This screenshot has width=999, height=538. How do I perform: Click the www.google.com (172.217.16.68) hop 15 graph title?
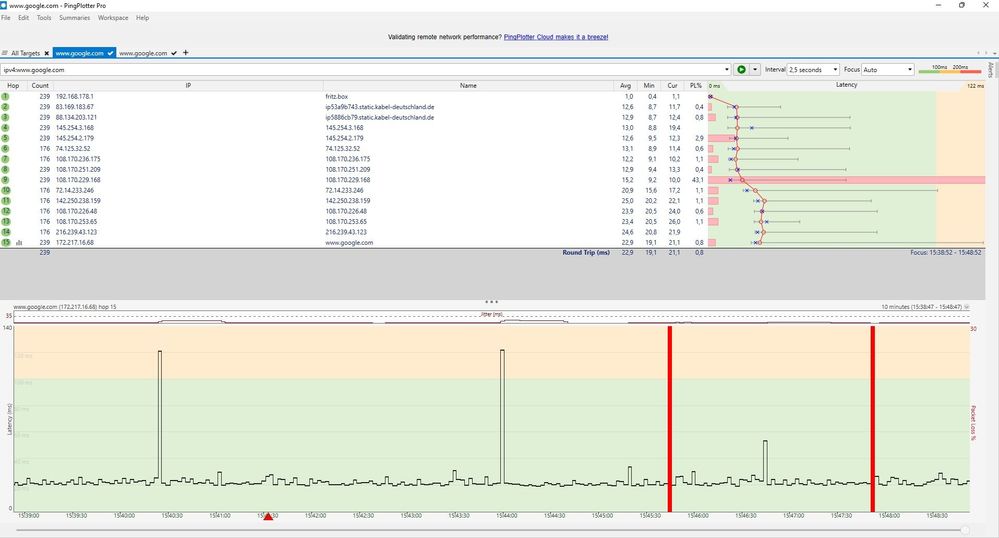pyautogui.click(x=64, y=307)
